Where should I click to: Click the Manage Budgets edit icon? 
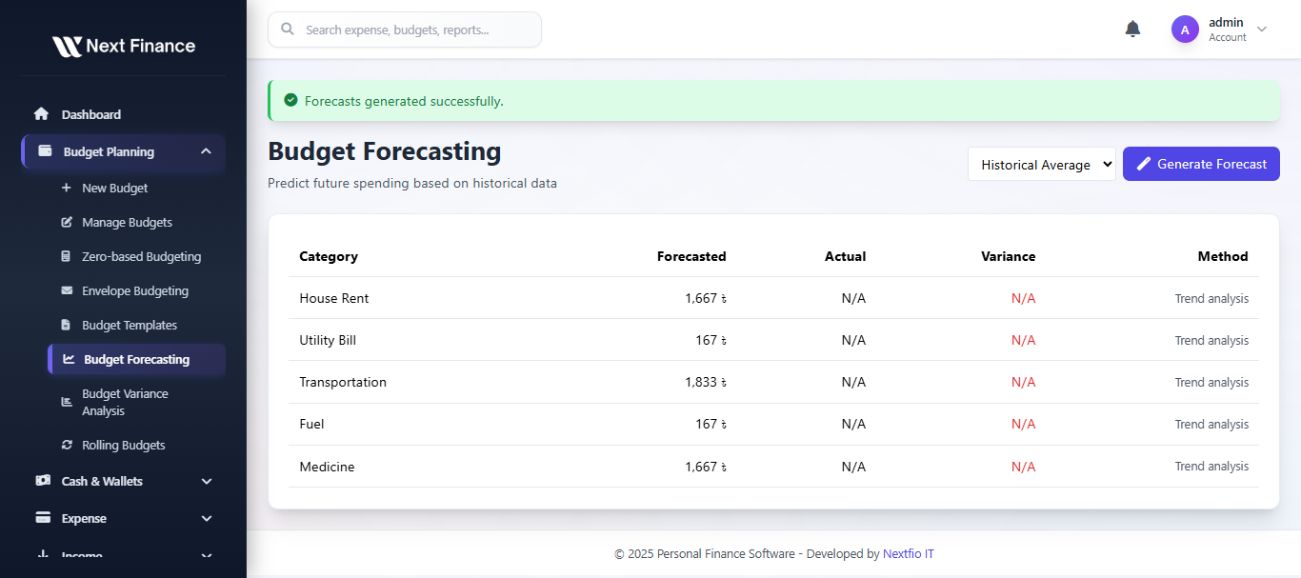(x=67, y=222)
